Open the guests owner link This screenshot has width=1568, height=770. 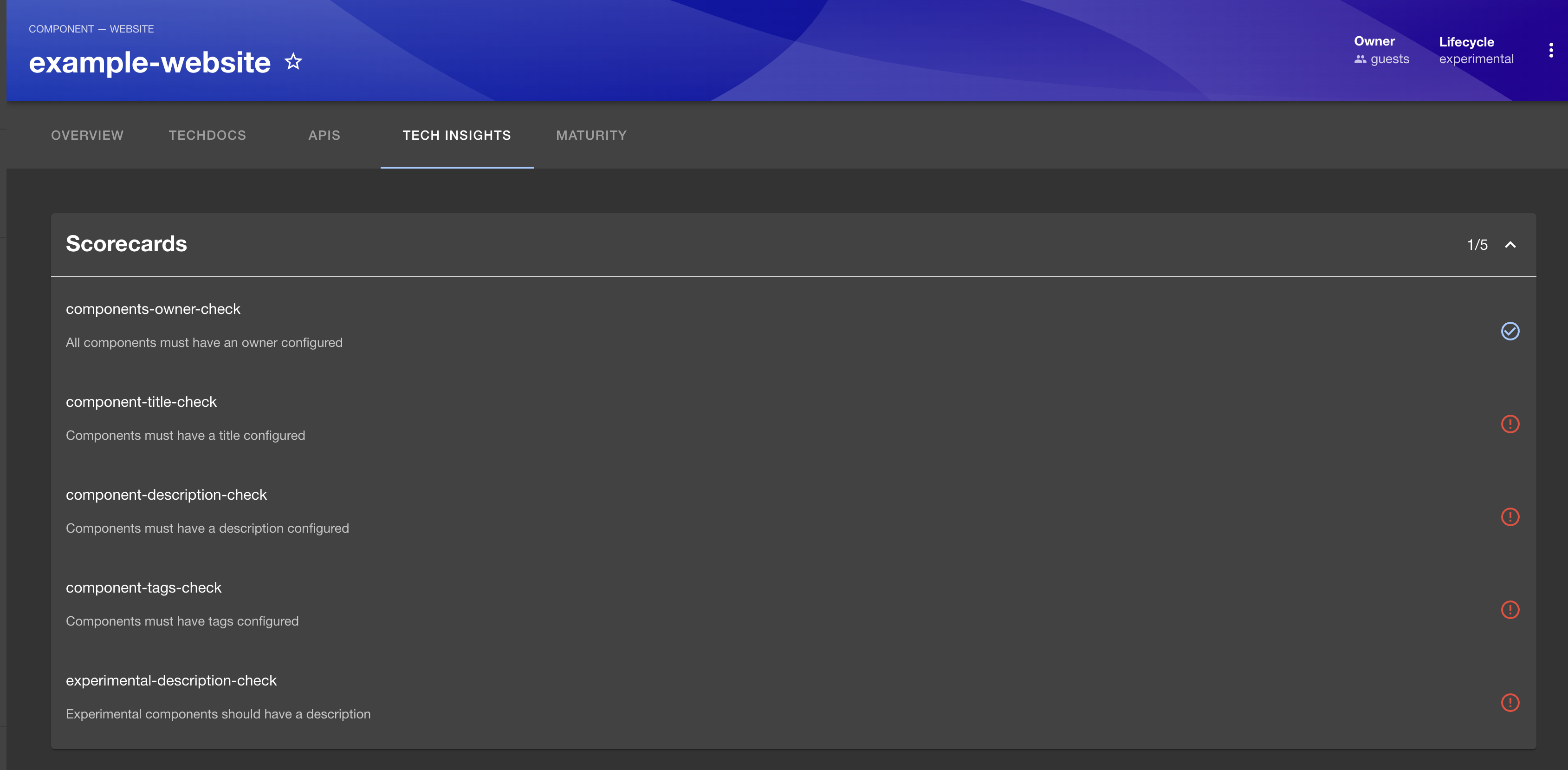[1389, 59]
